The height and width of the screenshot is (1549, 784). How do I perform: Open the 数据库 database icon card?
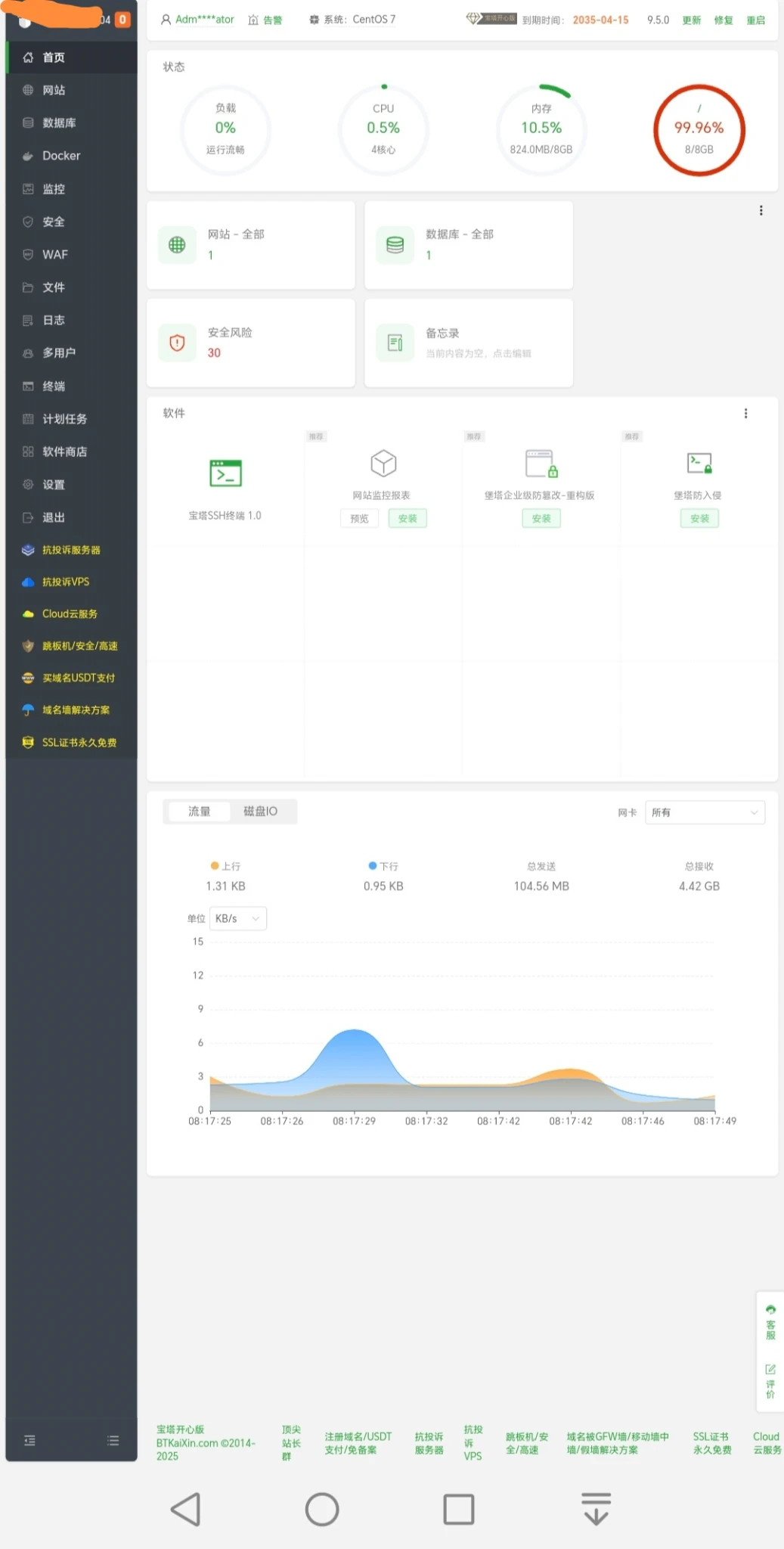395,245
